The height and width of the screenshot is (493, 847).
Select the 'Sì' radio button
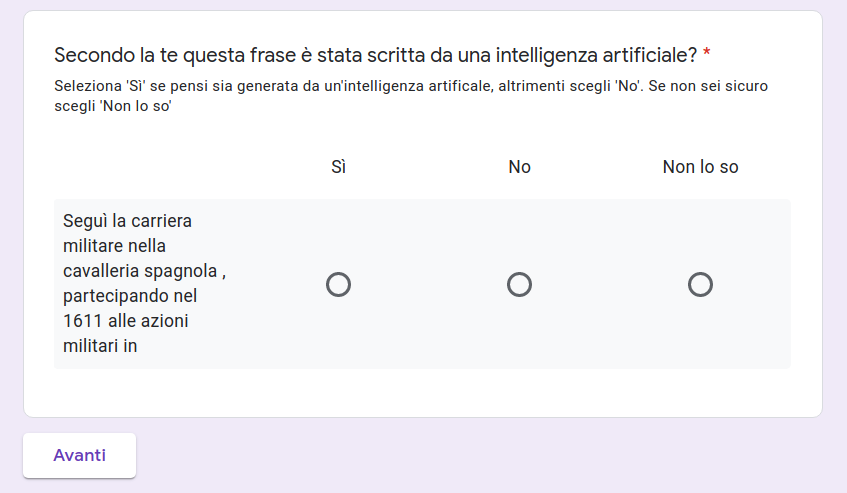[x=338, y=285]
